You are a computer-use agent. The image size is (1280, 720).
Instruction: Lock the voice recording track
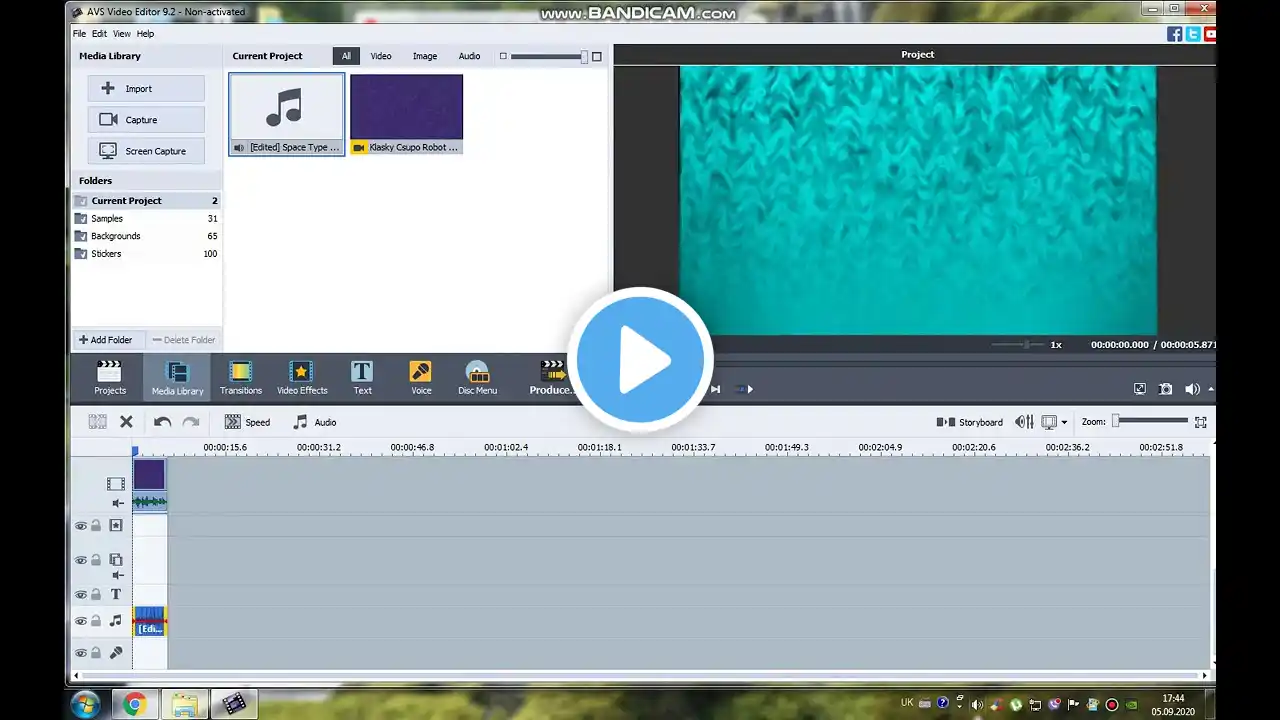[97, 653]
